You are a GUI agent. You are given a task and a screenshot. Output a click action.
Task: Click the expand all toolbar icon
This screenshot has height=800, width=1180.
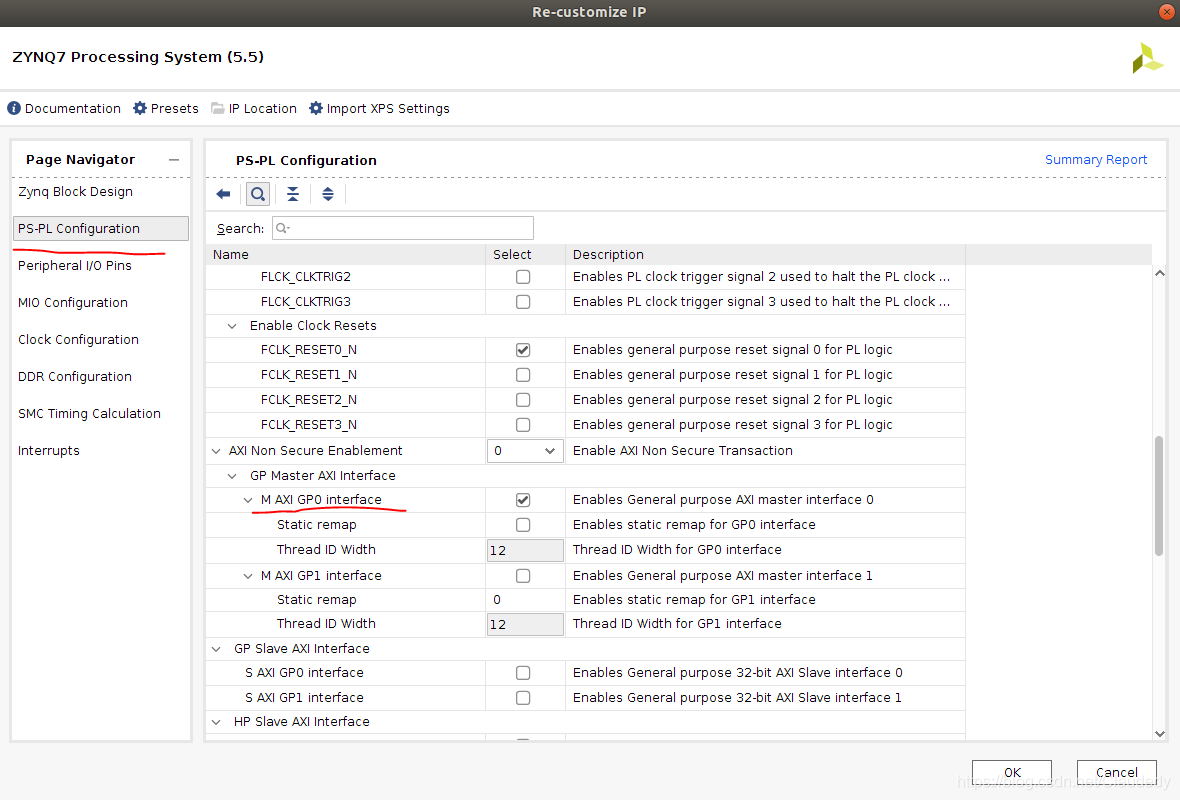(x=327, y=194)
